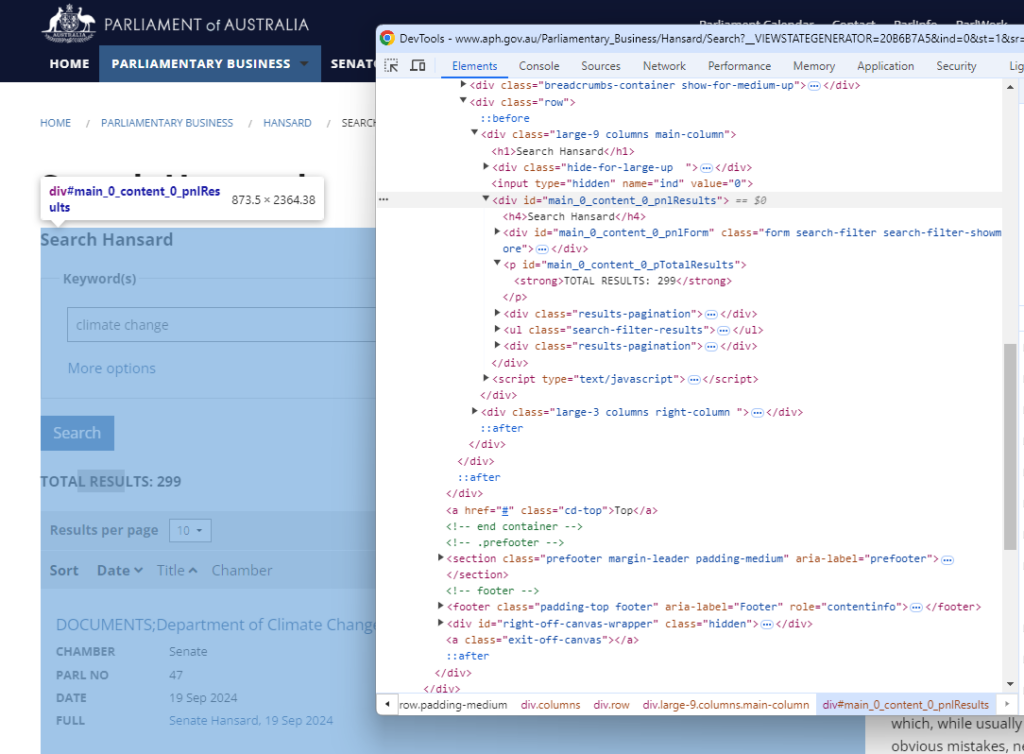
Task: Open the Network tab in DevTools
Action: pyautogui.click(x=664, y=66)
